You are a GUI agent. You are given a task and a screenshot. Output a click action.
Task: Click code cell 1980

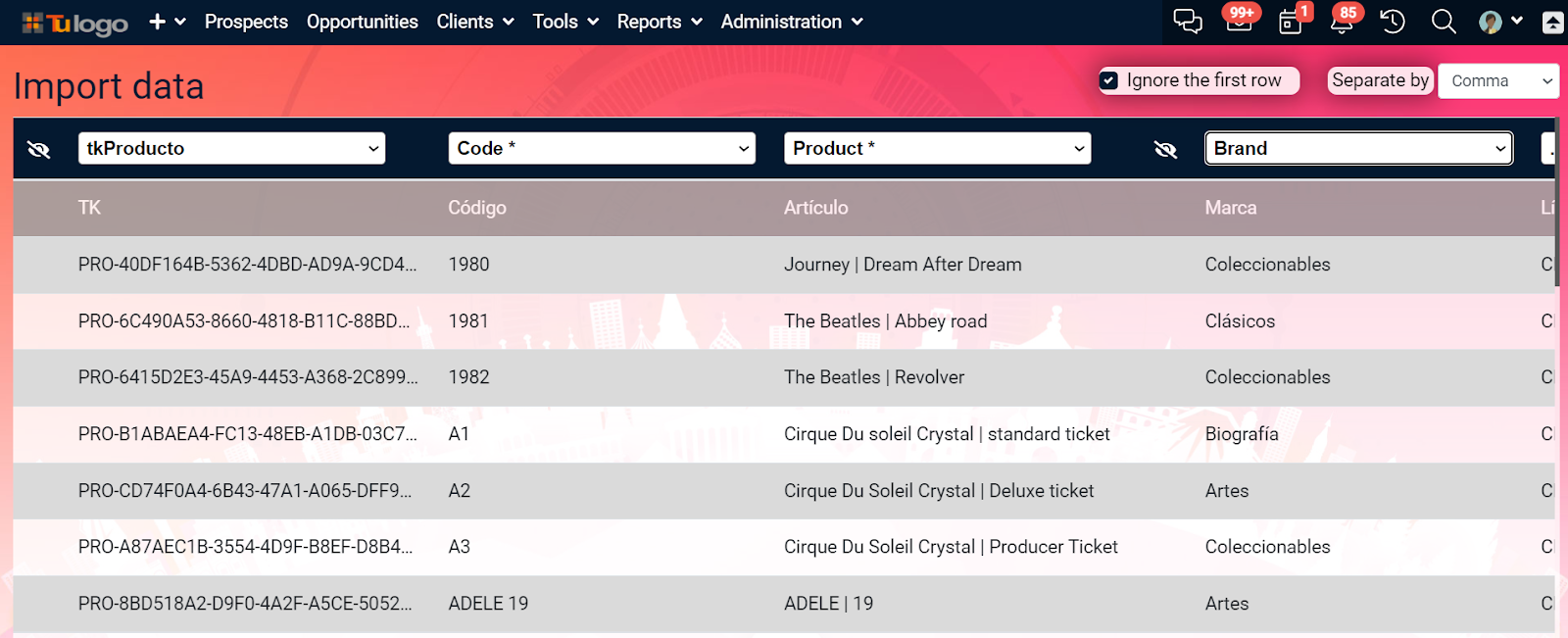[468, 265]
